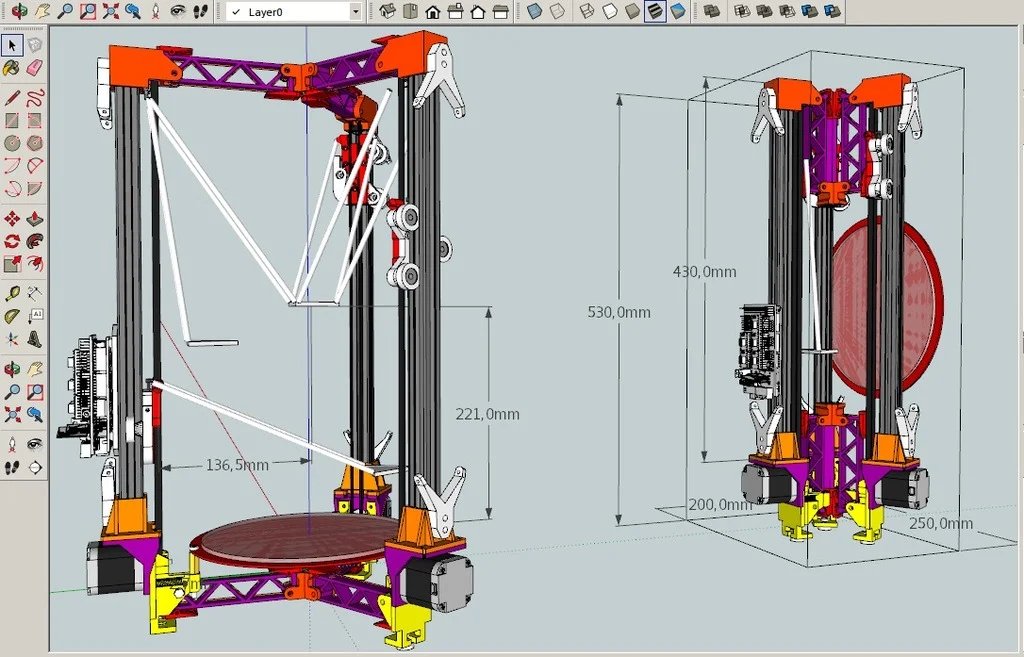Screen dimensions: 1024x657
Task: Click the Outer Shell solid tool
Action: (712, 11)
